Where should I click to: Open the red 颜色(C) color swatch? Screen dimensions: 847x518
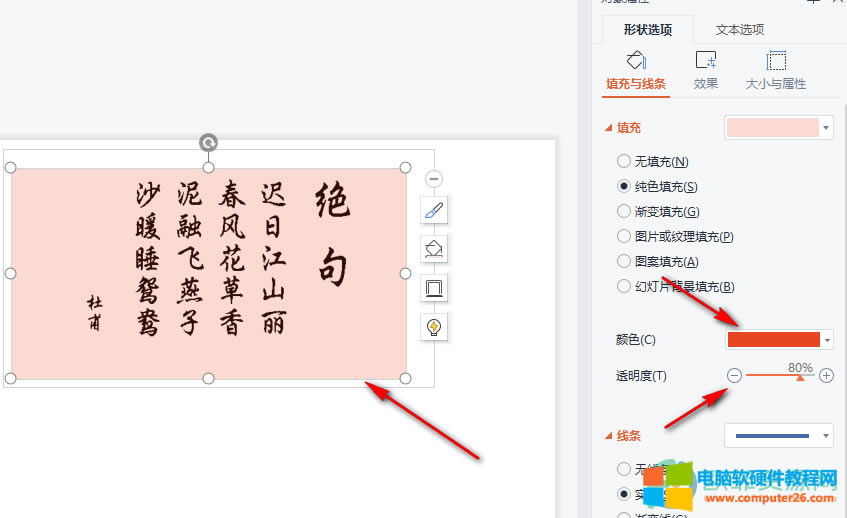pos(774,340)
